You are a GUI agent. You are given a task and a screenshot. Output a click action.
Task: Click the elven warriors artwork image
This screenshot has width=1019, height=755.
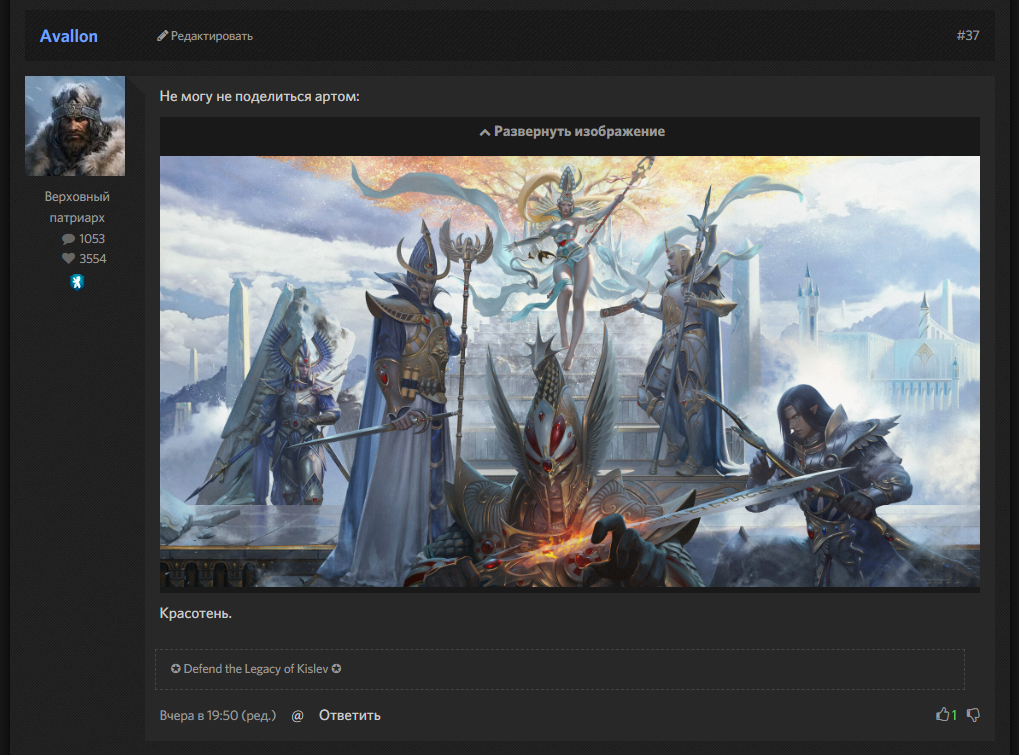click(570, 372)
